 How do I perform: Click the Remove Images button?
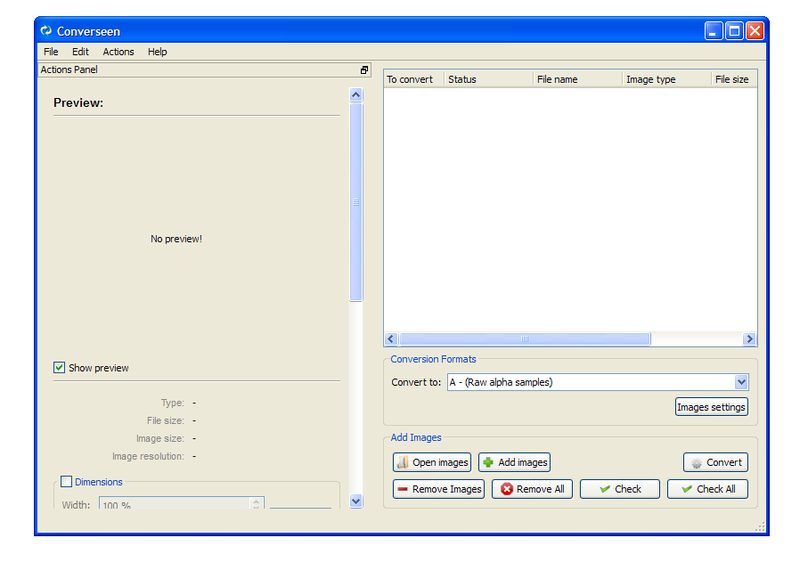pyautogui.click(x=439, y=489)
